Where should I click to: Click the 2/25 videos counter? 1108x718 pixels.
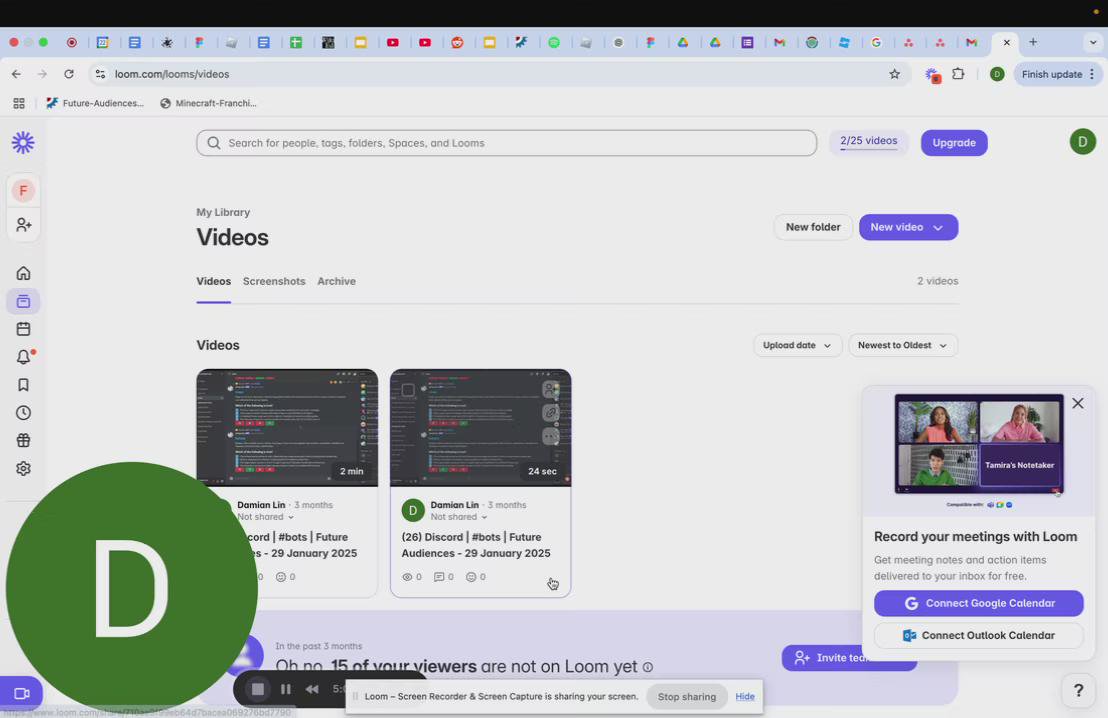[868, 141]
